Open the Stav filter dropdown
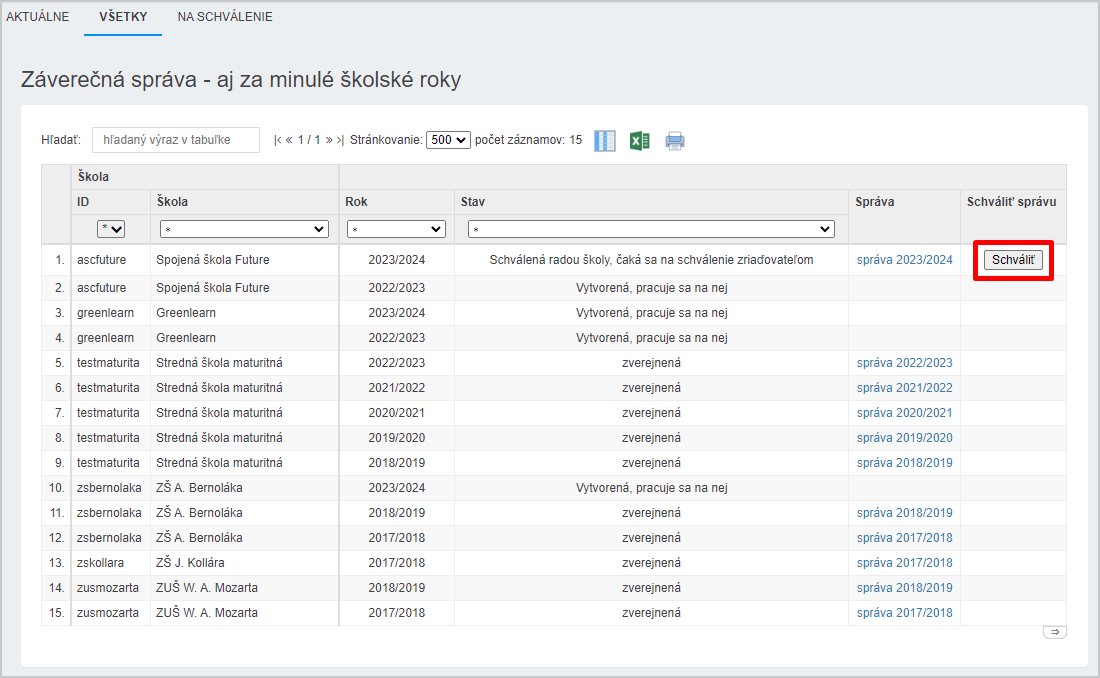 pos(651,229)
